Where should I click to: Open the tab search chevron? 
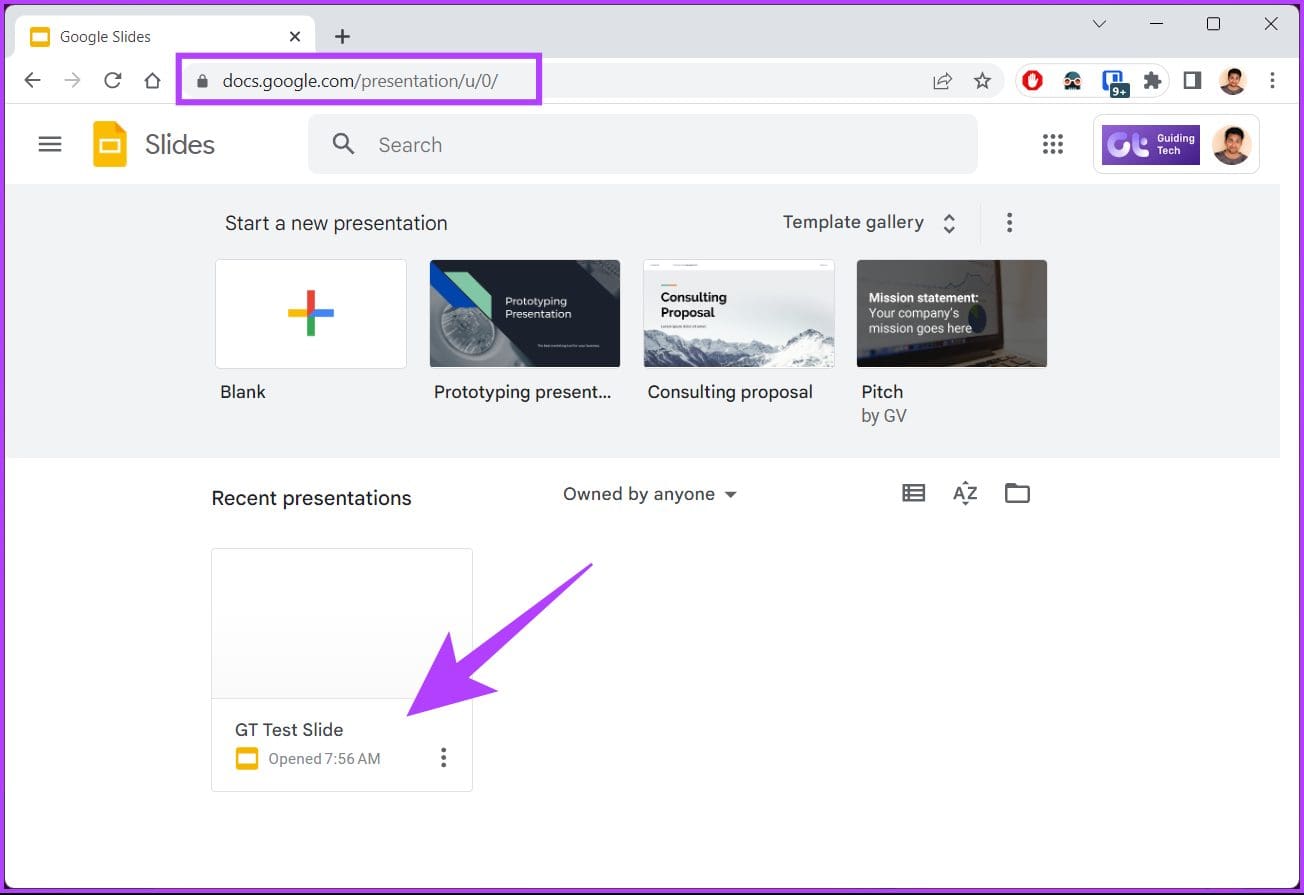point(1099,24)
